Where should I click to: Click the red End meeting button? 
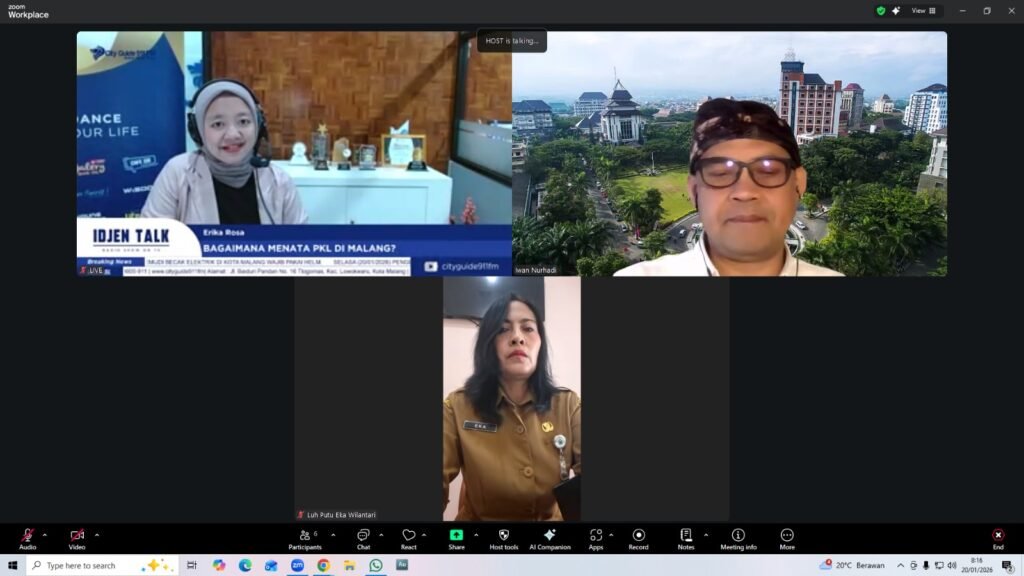(x=998, y=536)
